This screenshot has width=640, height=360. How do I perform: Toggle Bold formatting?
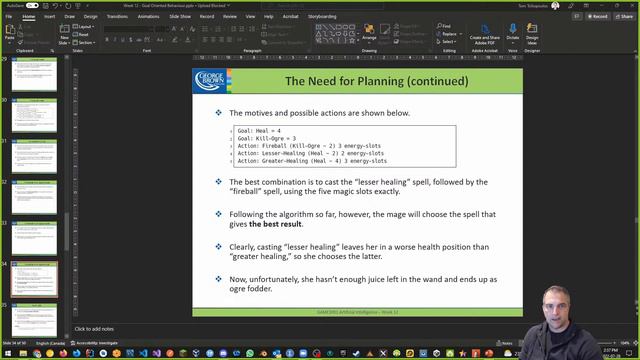click(x=107, y=40)
